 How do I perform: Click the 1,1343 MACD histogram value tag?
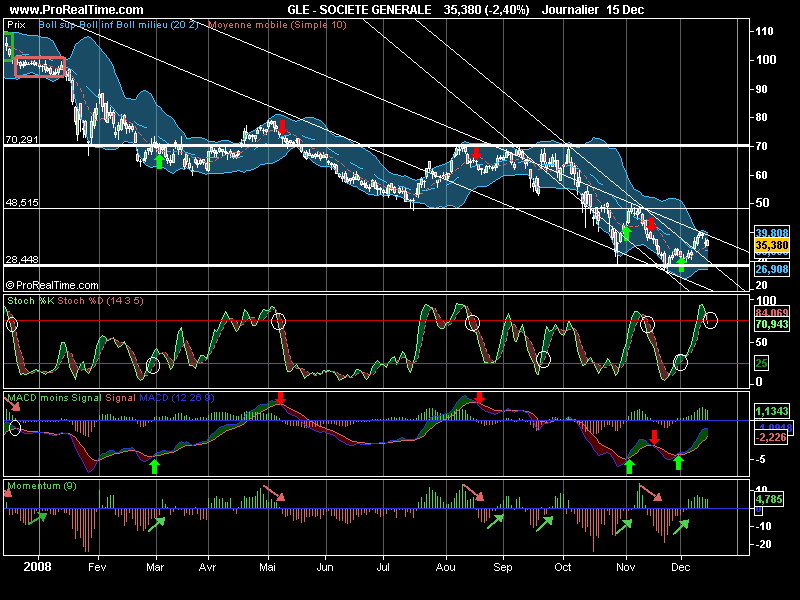pyautogui.click(x=772, y=411)
